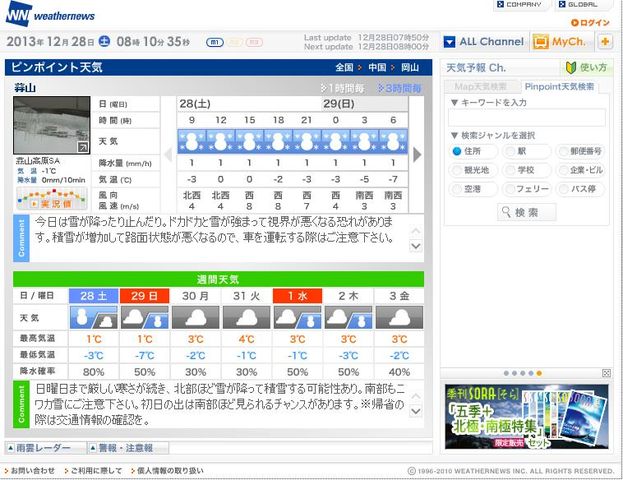Select the 企業・ビル radio button
The height and width of the screenshot is (480, 623).
point(562,170)
